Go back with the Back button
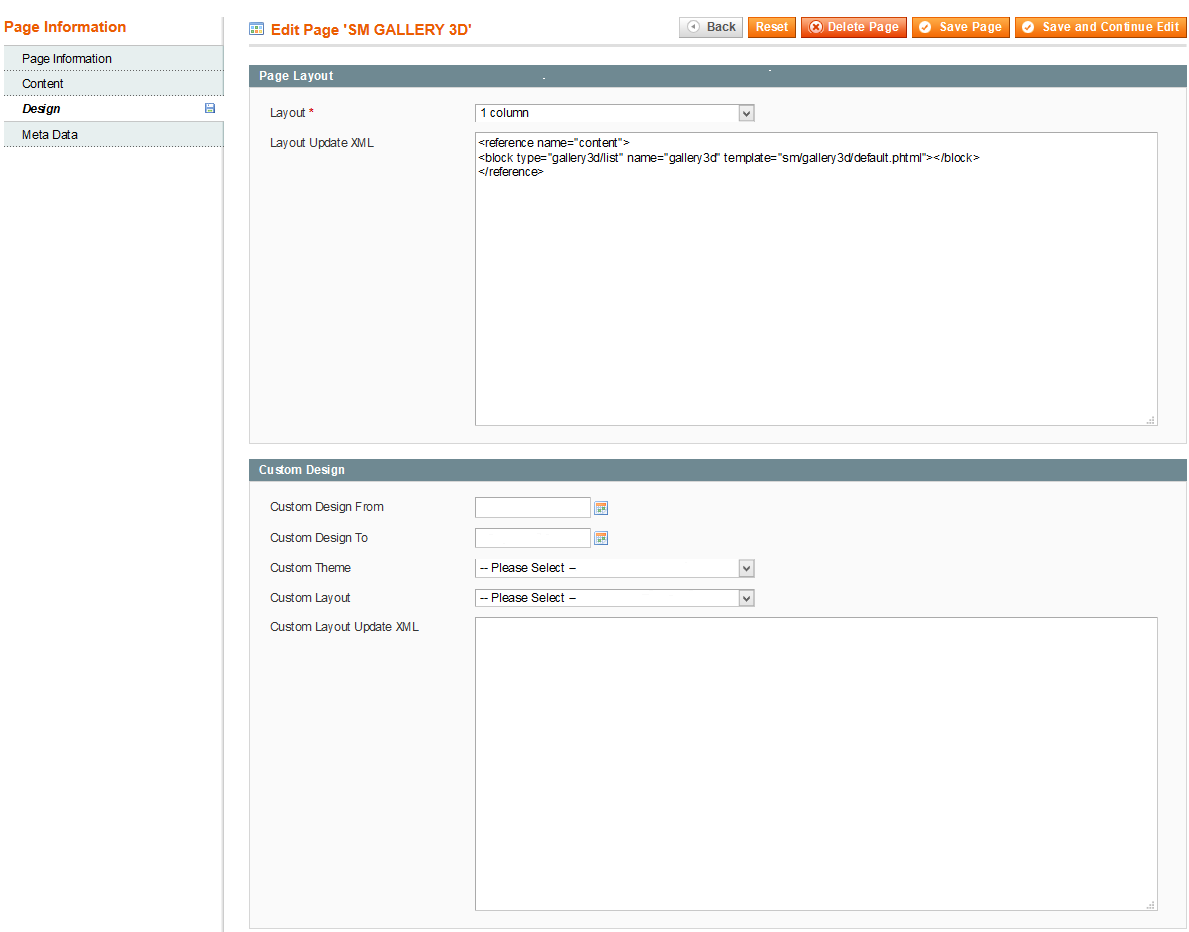 tap(711, 27)
